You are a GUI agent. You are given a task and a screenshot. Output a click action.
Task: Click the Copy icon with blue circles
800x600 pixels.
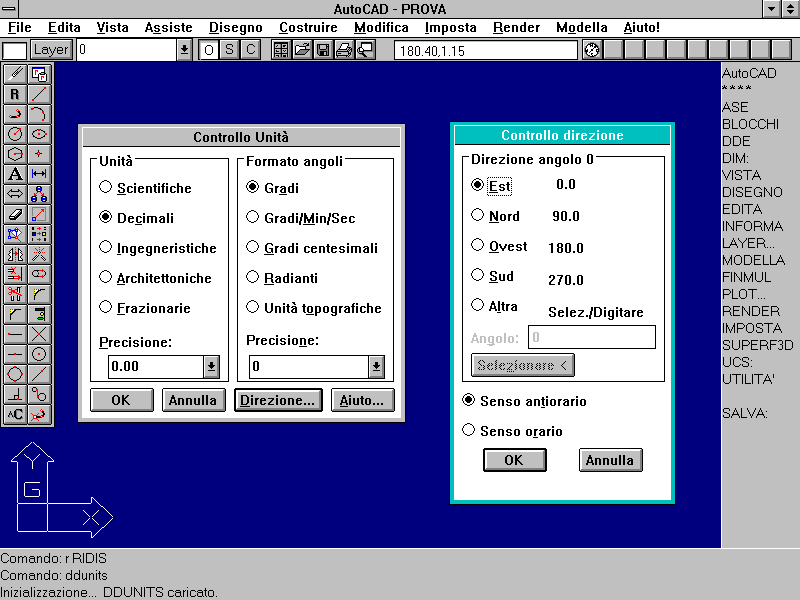[39, 194]
